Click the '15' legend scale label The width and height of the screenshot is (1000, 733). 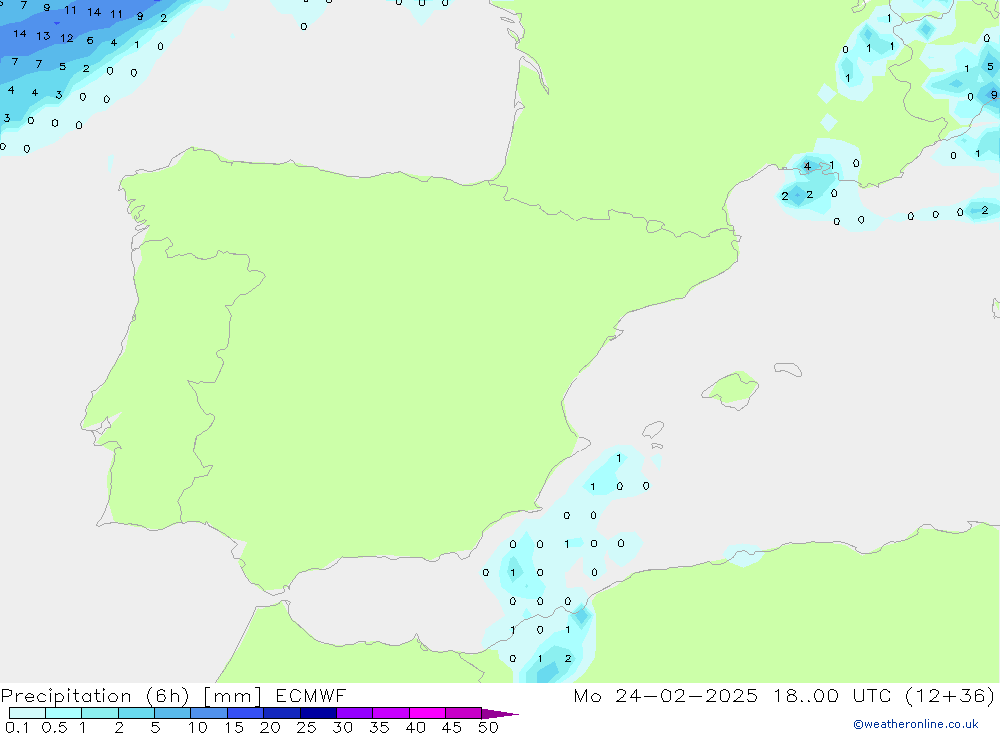(x=234, y=727)
